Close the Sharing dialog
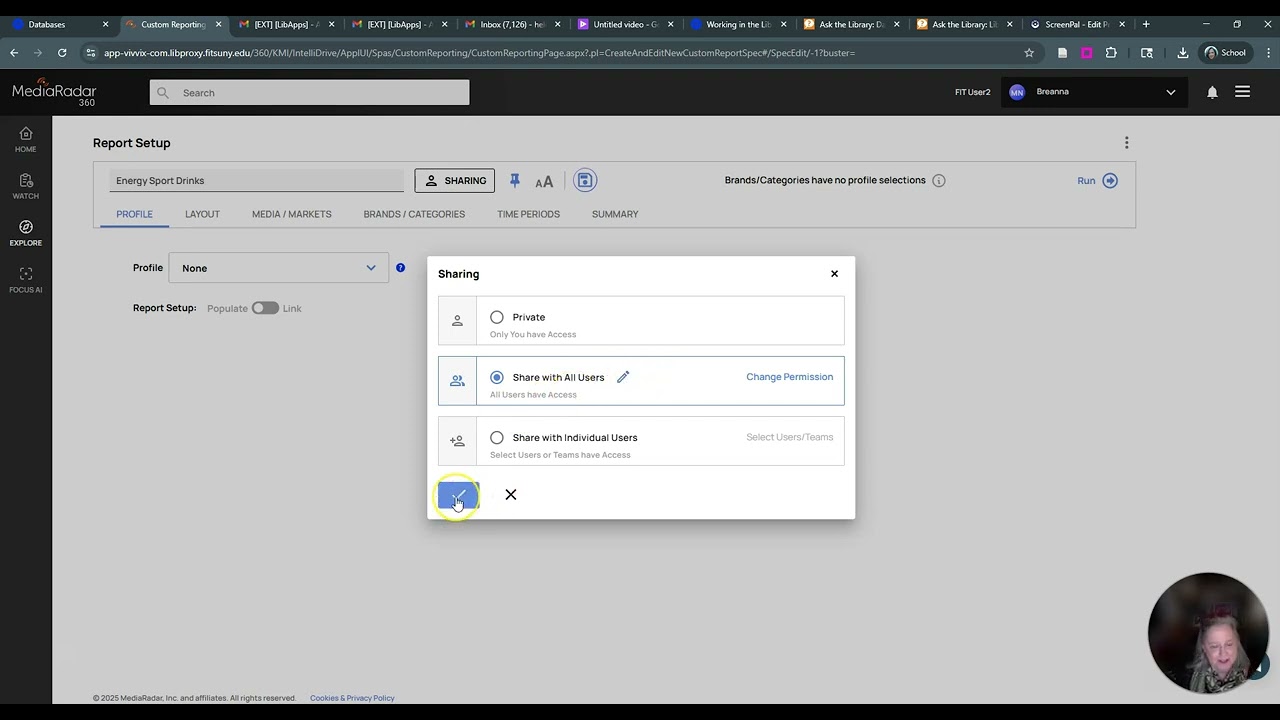Viewport: 1280px width, 720px height. click(x=834, y=274)
